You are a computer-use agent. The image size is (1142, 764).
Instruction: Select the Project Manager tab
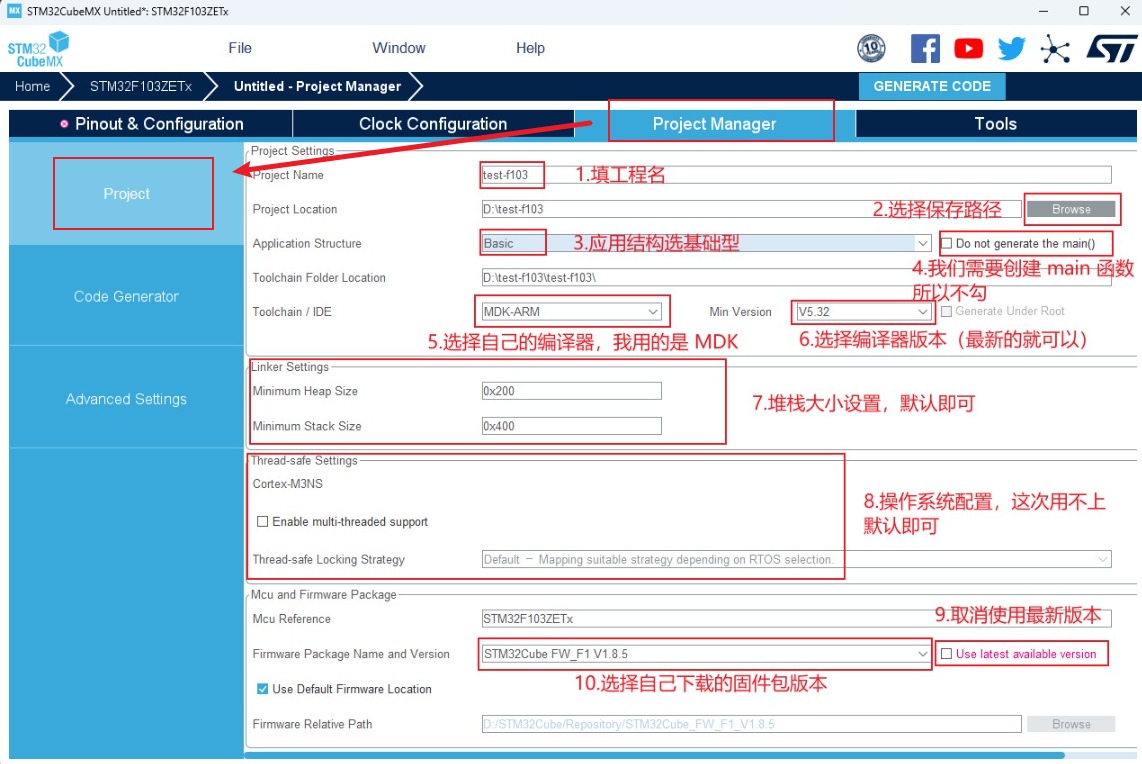click(714, 124)
